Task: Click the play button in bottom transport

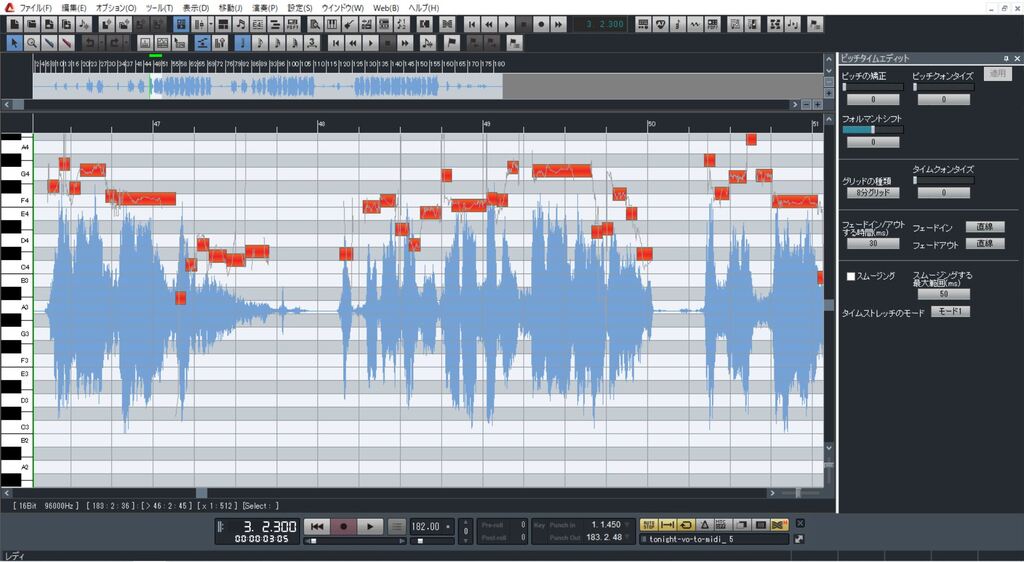Action: coord(370,526)
